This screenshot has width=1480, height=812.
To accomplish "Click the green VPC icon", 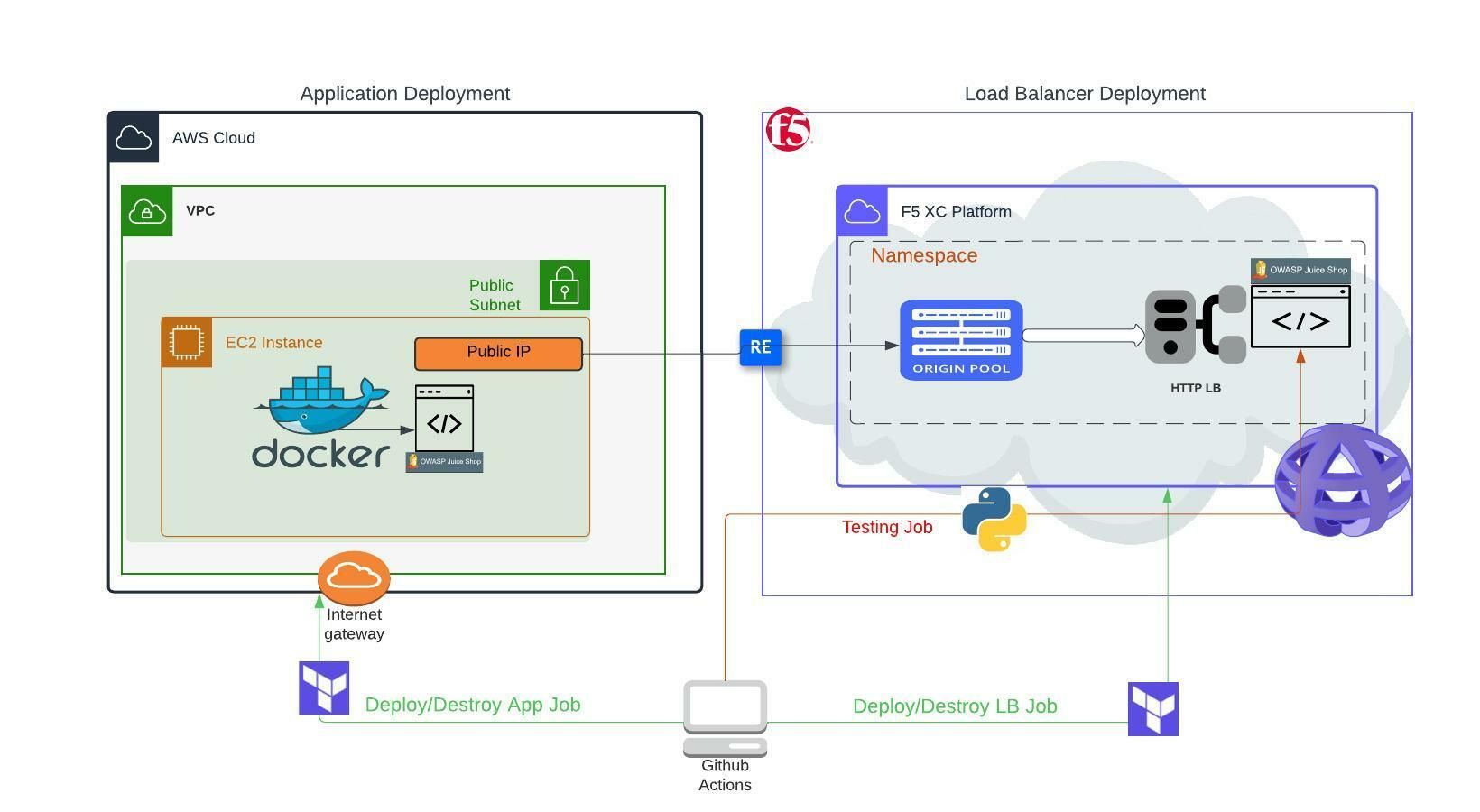I will pos(146,211).
